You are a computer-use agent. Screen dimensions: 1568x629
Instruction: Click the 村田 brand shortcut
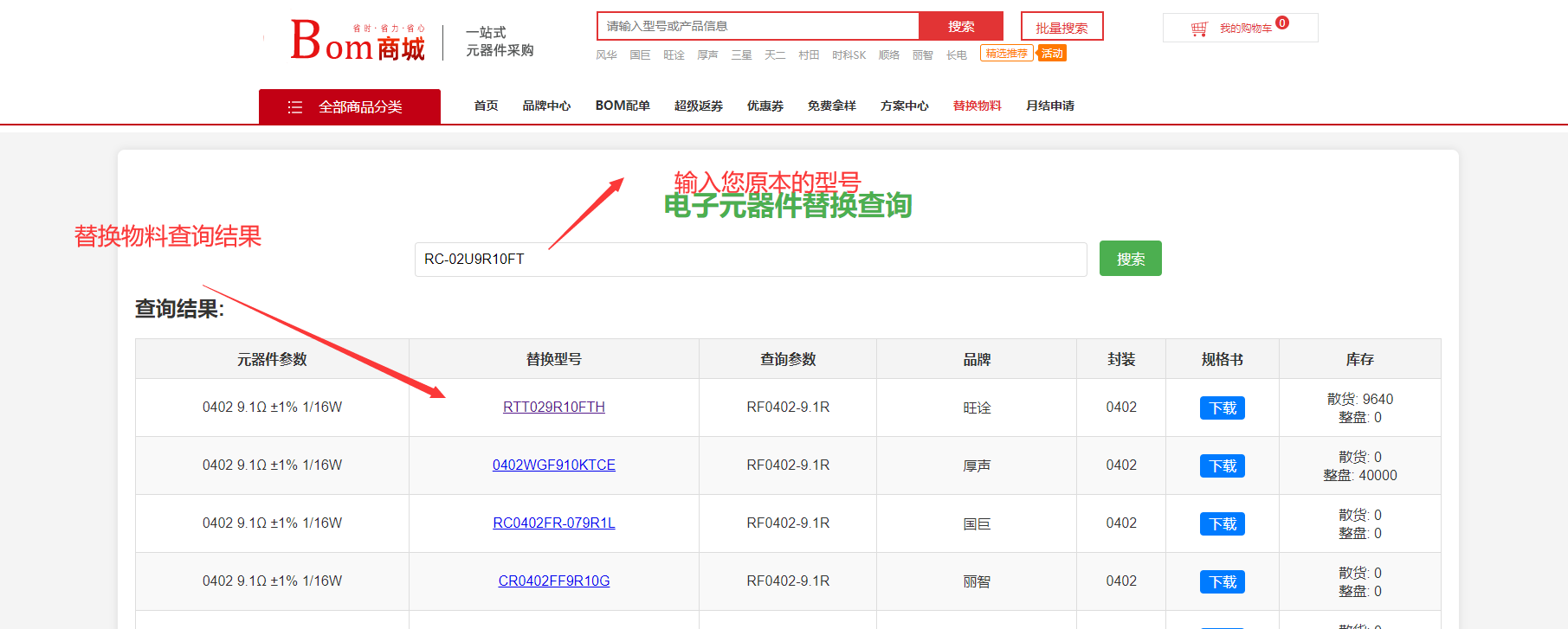809,55
